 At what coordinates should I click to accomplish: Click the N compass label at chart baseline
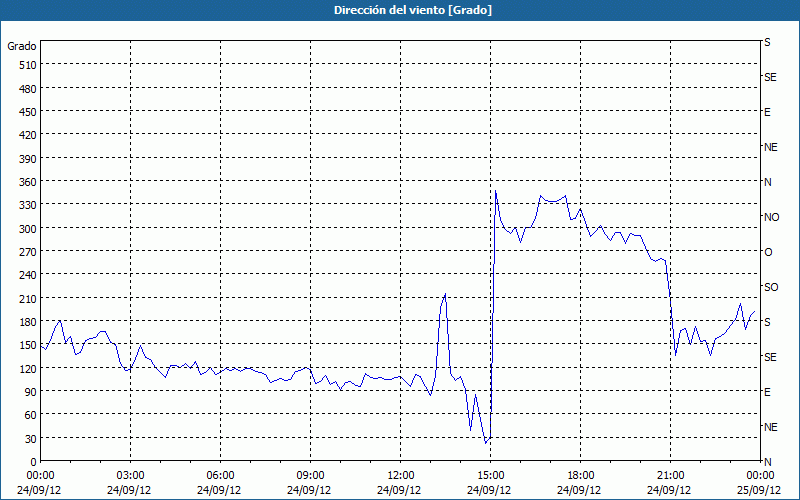(x=767, y=462)
